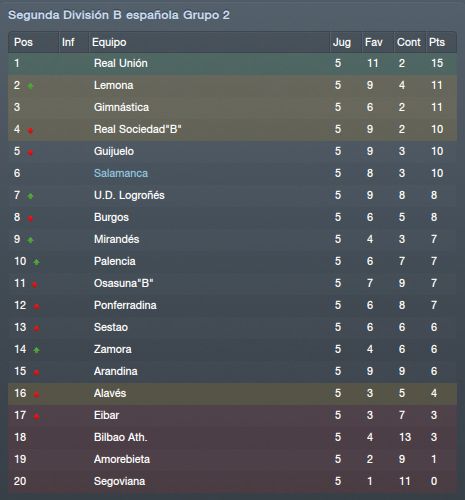Click the green up arrow for U.D. Logroñés

point(30,196)
